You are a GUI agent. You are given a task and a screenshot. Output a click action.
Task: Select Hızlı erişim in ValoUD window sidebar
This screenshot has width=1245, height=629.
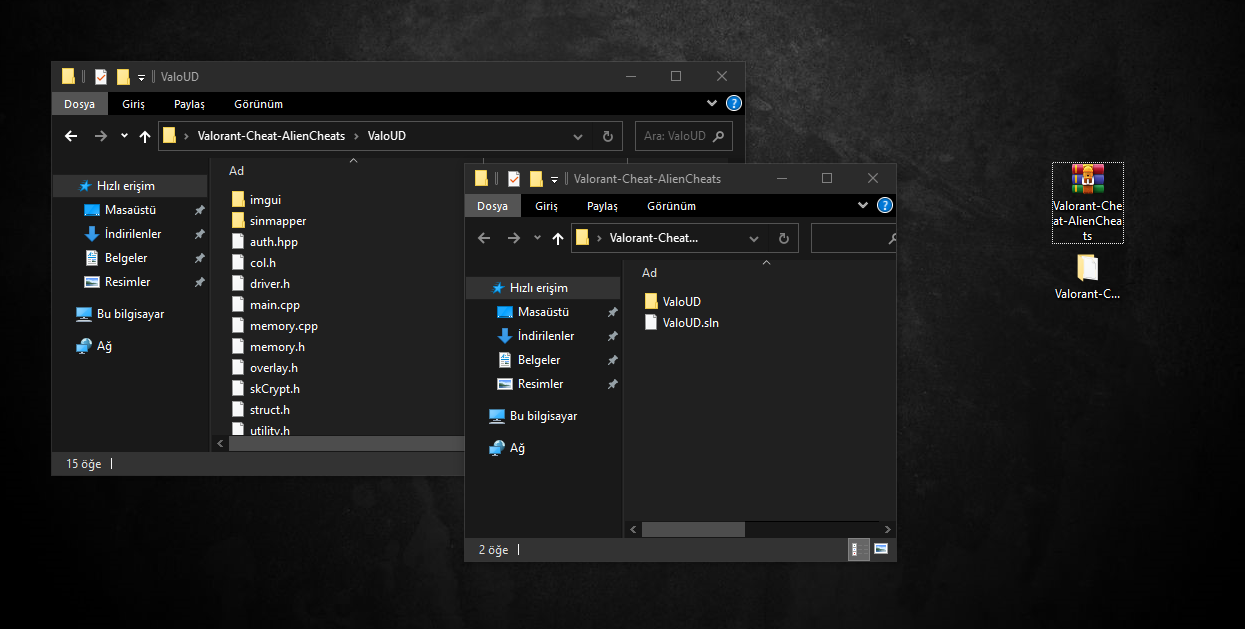tap(130, 186)
